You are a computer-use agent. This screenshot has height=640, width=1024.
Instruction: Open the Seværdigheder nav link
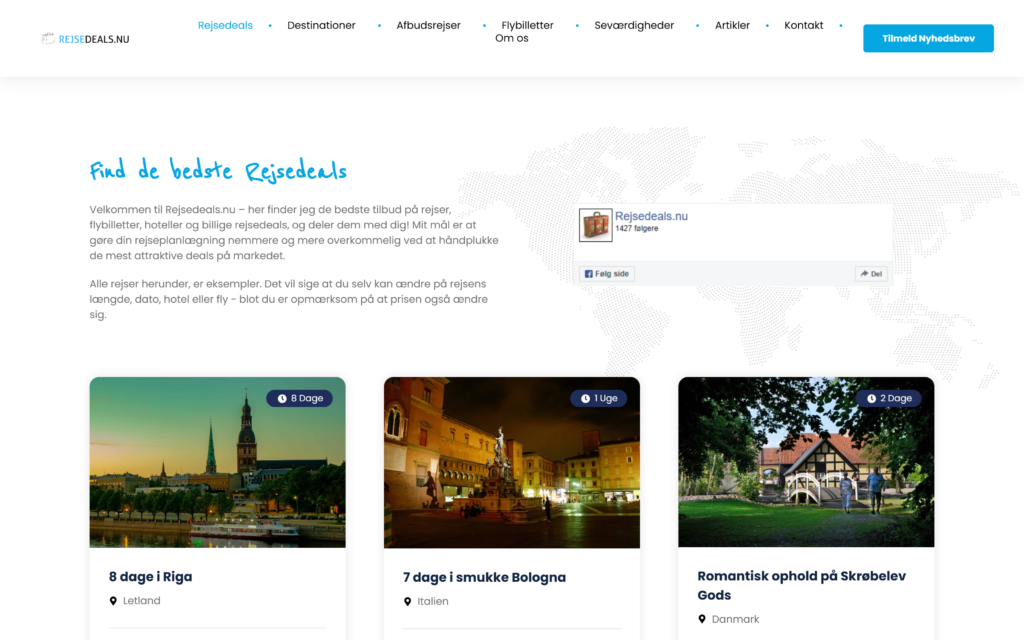pyautogui.click(x=633, y=25)
